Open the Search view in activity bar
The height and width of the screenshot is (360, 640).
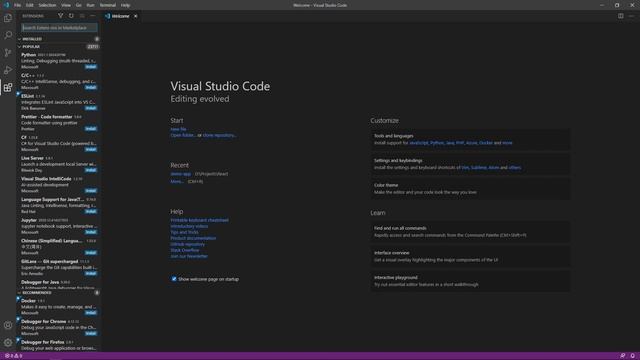[x=8, y=35]
